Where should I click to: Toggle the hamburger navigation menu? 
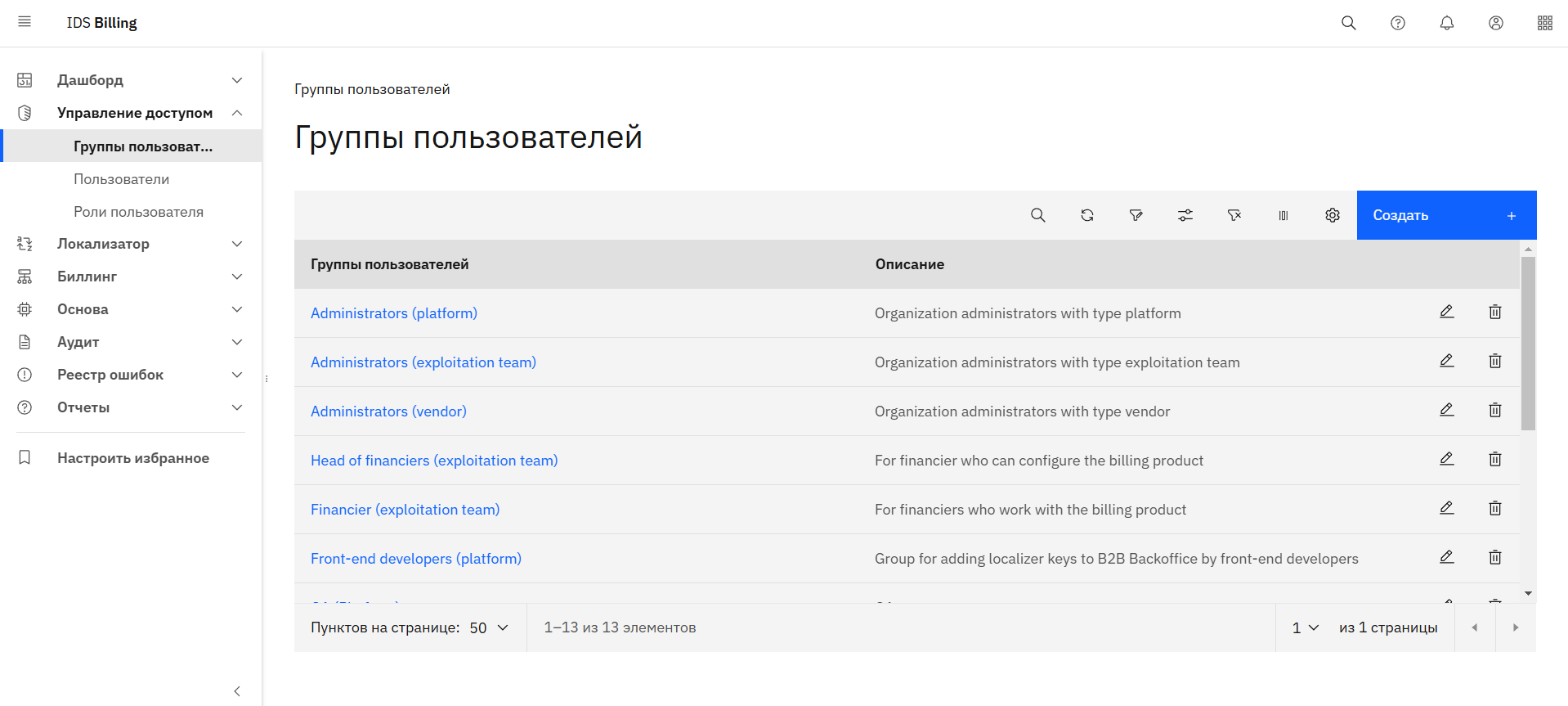coord(25,22)
